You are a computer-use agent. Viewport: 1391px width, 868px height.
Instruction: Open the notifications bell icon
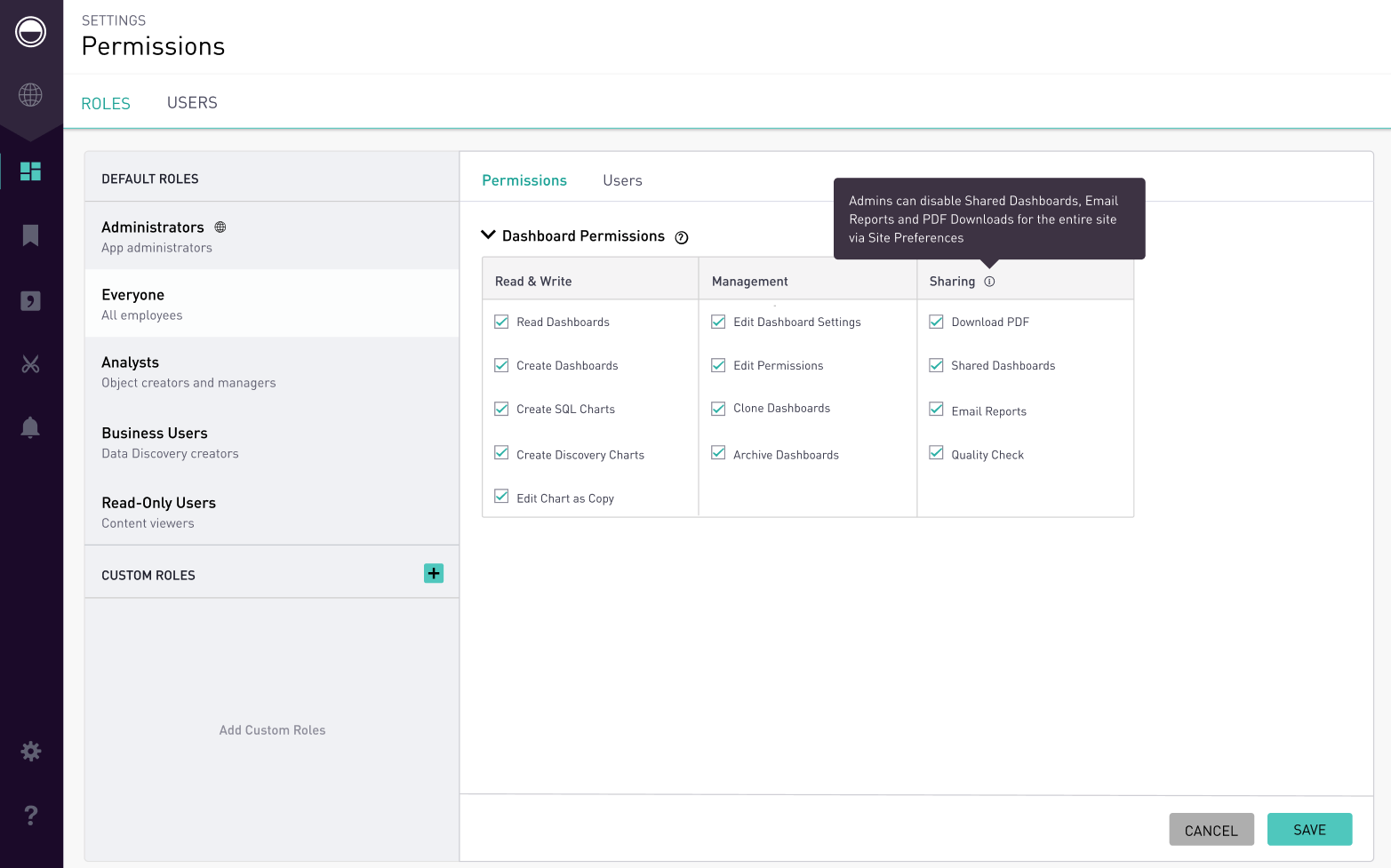coord(30,427)
